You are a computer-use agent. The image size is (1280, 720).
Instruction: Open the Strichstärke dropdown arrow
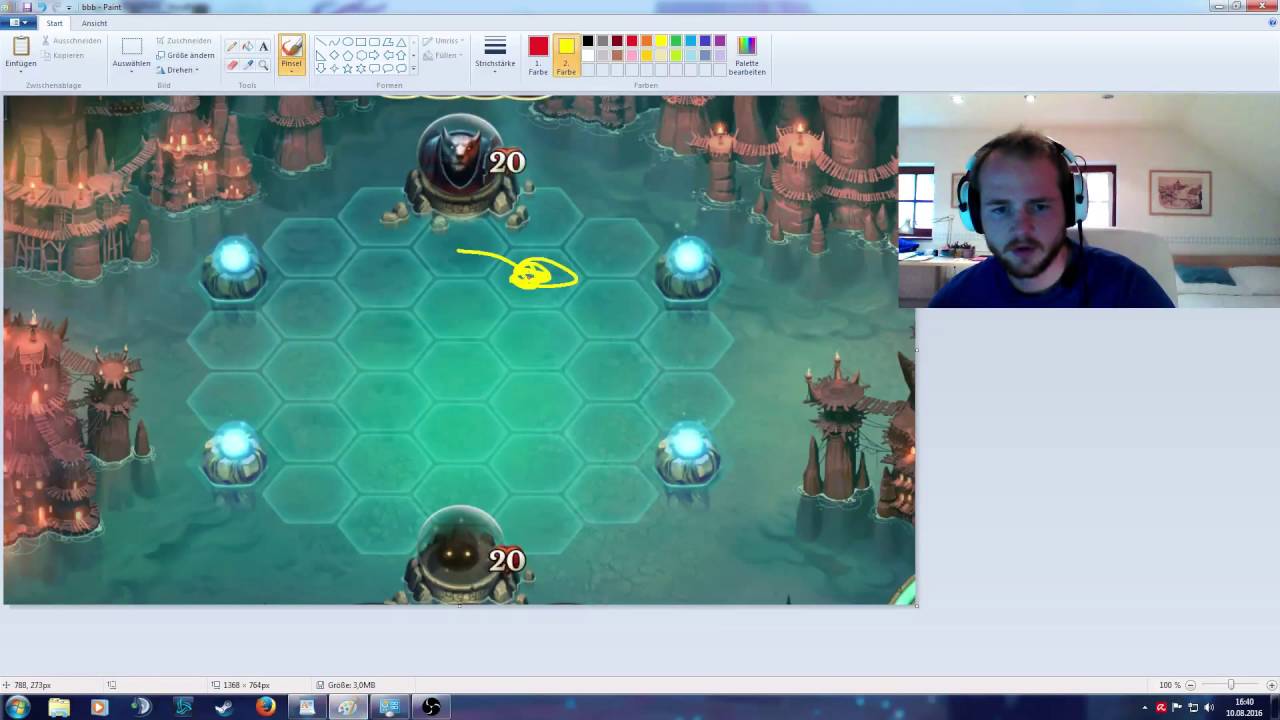tap(495, 71)
